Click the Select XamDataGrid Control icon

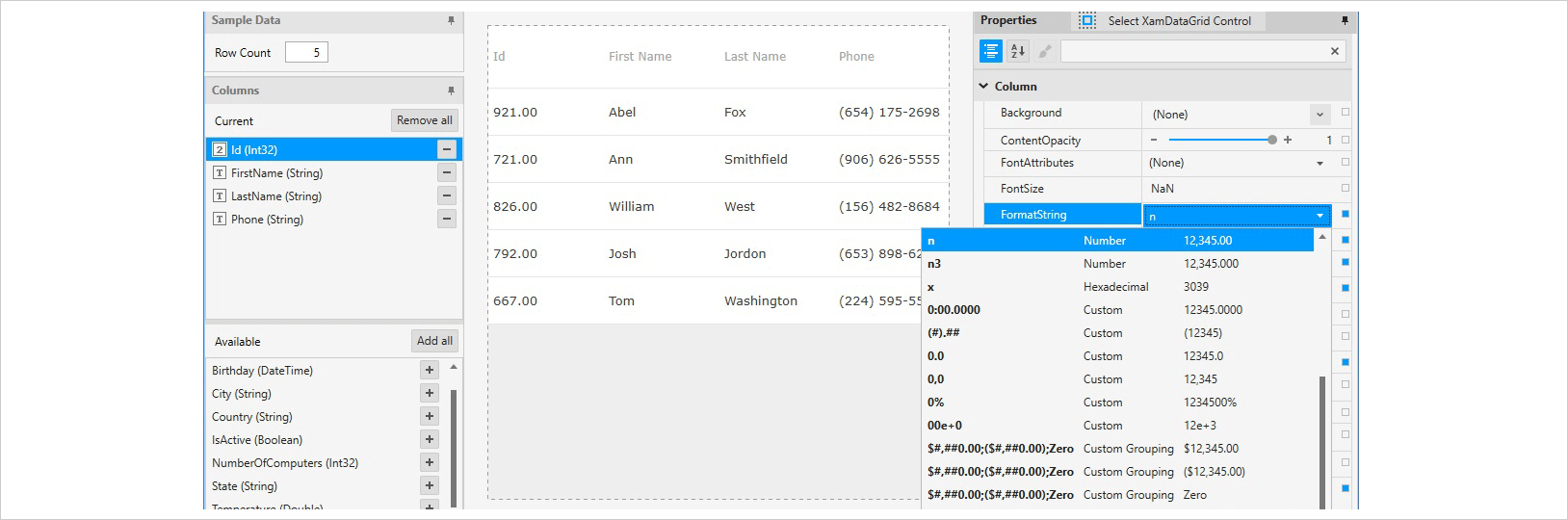pyautogui.click(x=1087, y=20)
